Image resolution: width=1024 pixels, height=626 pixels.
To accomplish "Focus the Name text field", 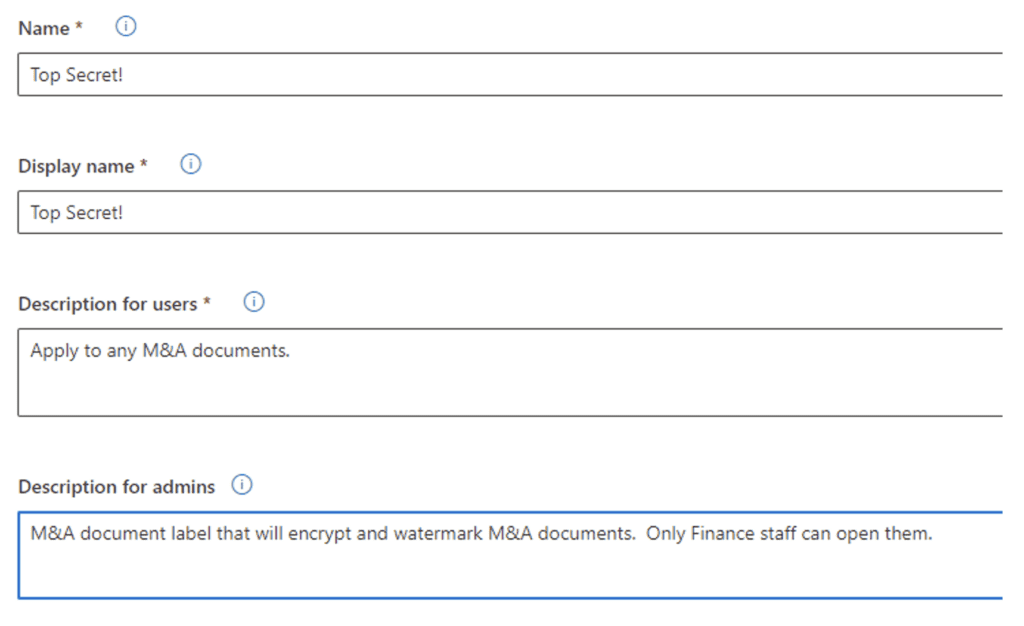I will pyautogui.click(x=510, y=74).
